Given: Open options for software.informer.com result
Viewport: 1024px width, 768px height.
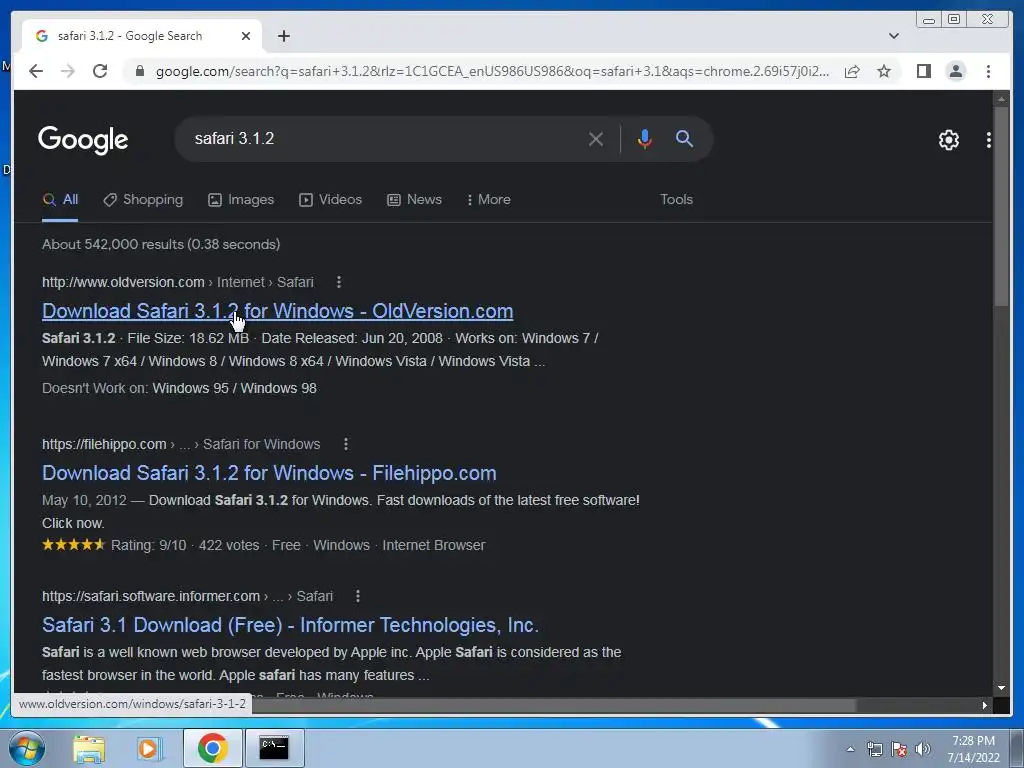Looking at the screenshot, I should pos(358,596).
